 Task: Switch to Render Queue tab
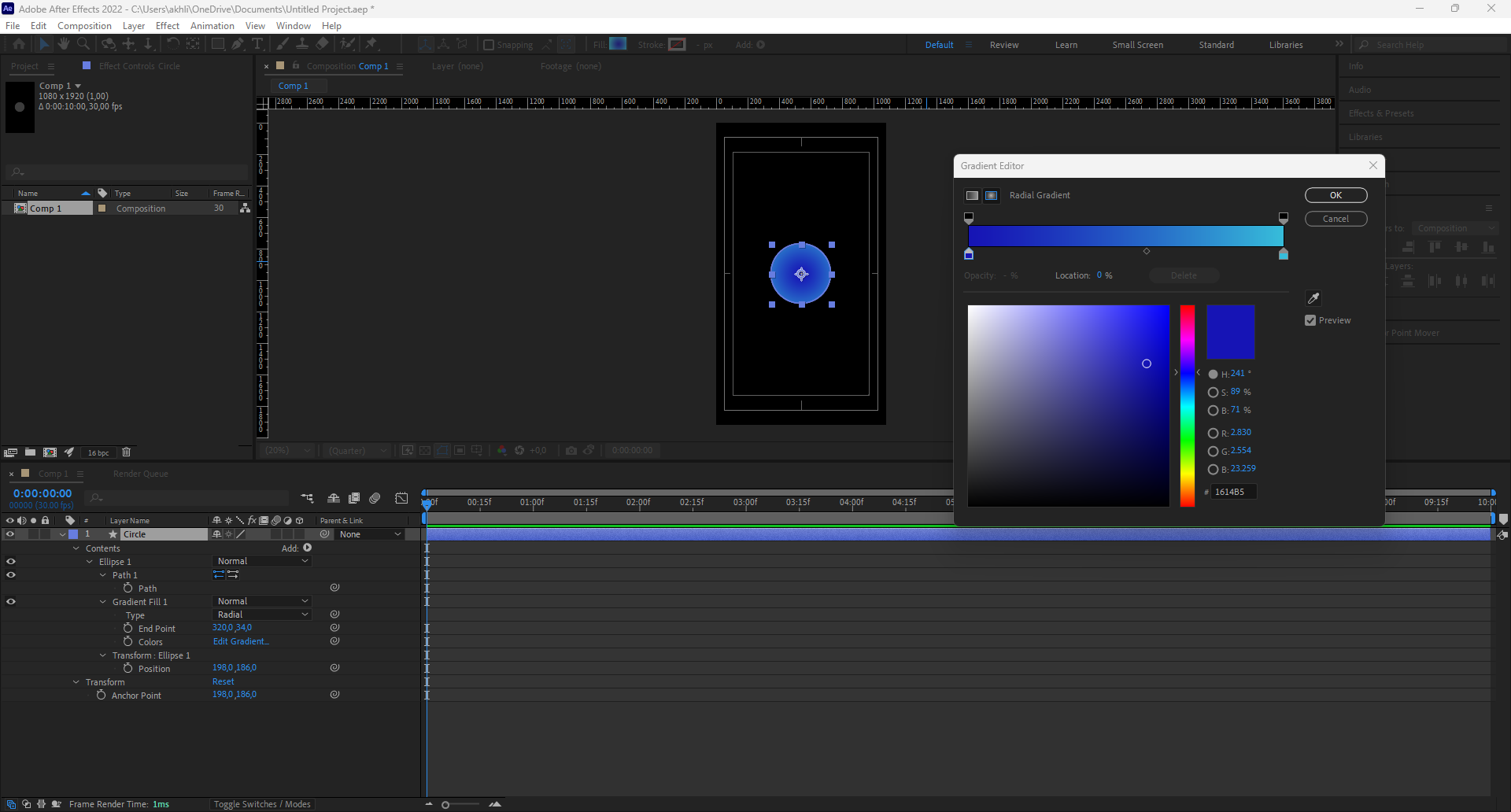coord(140,474)
